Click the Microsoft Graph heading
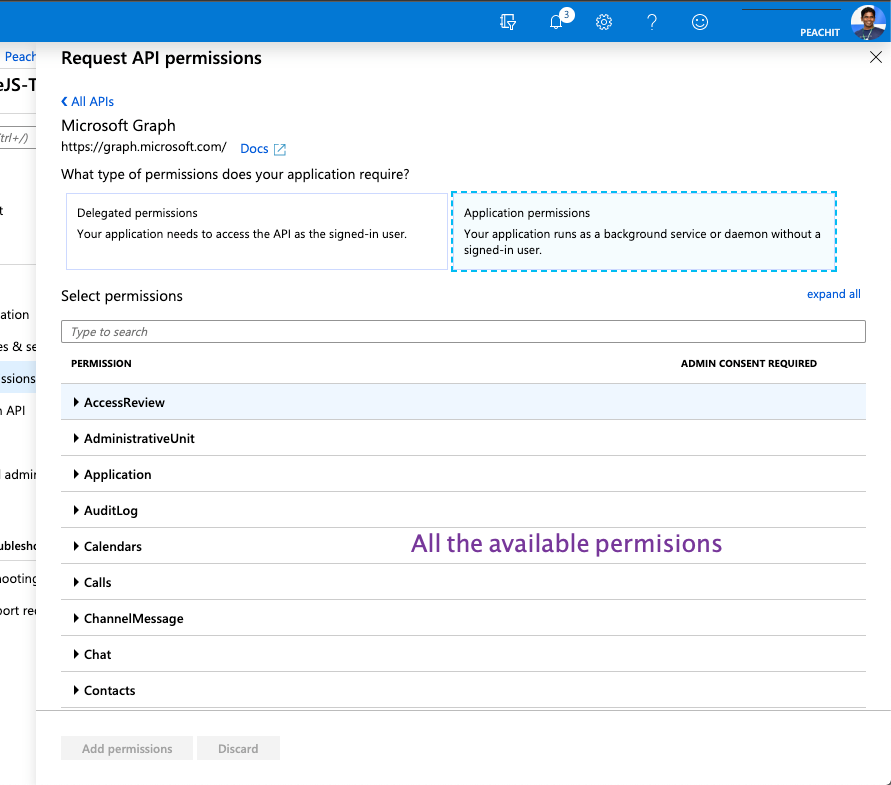The width and height of the screenshot is (891, 785). click(x=118, y=125)
